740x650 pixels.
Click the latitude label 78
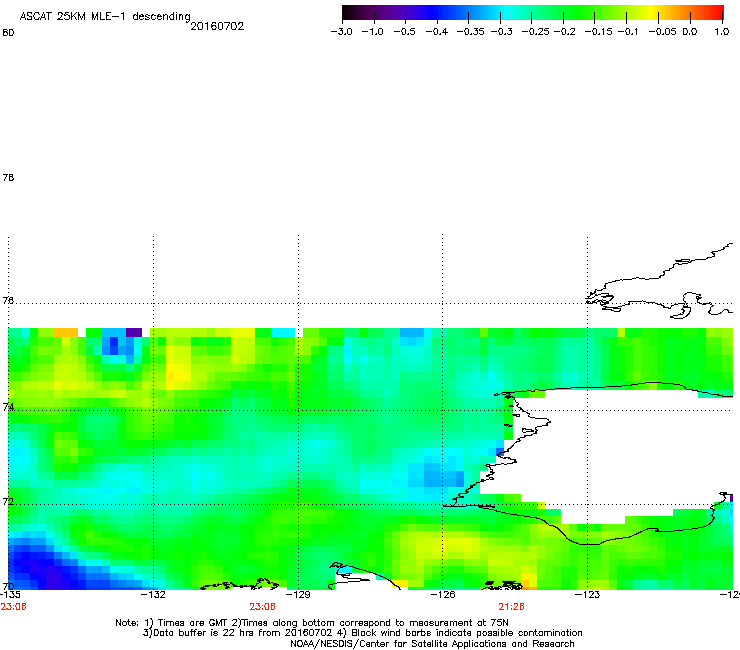click(8, 177)
